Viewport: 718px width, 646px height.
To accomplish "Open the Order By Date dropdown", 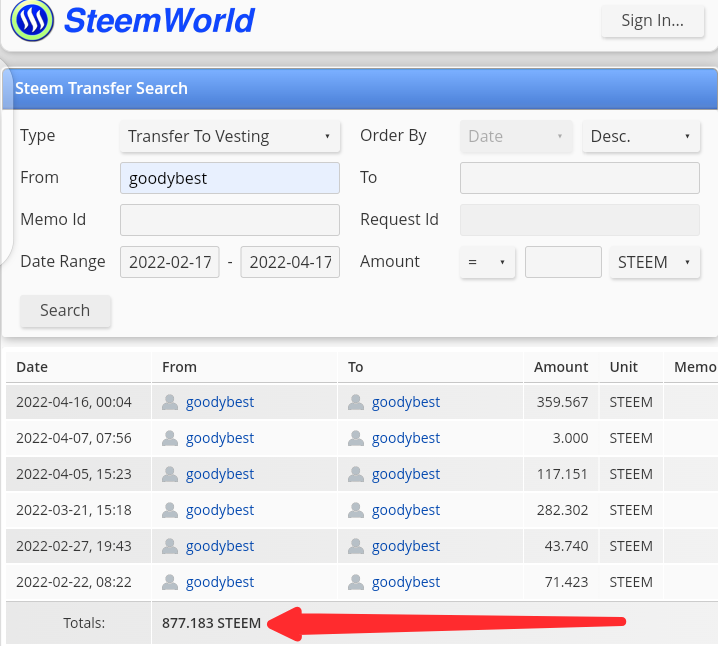I will (516, 136).
